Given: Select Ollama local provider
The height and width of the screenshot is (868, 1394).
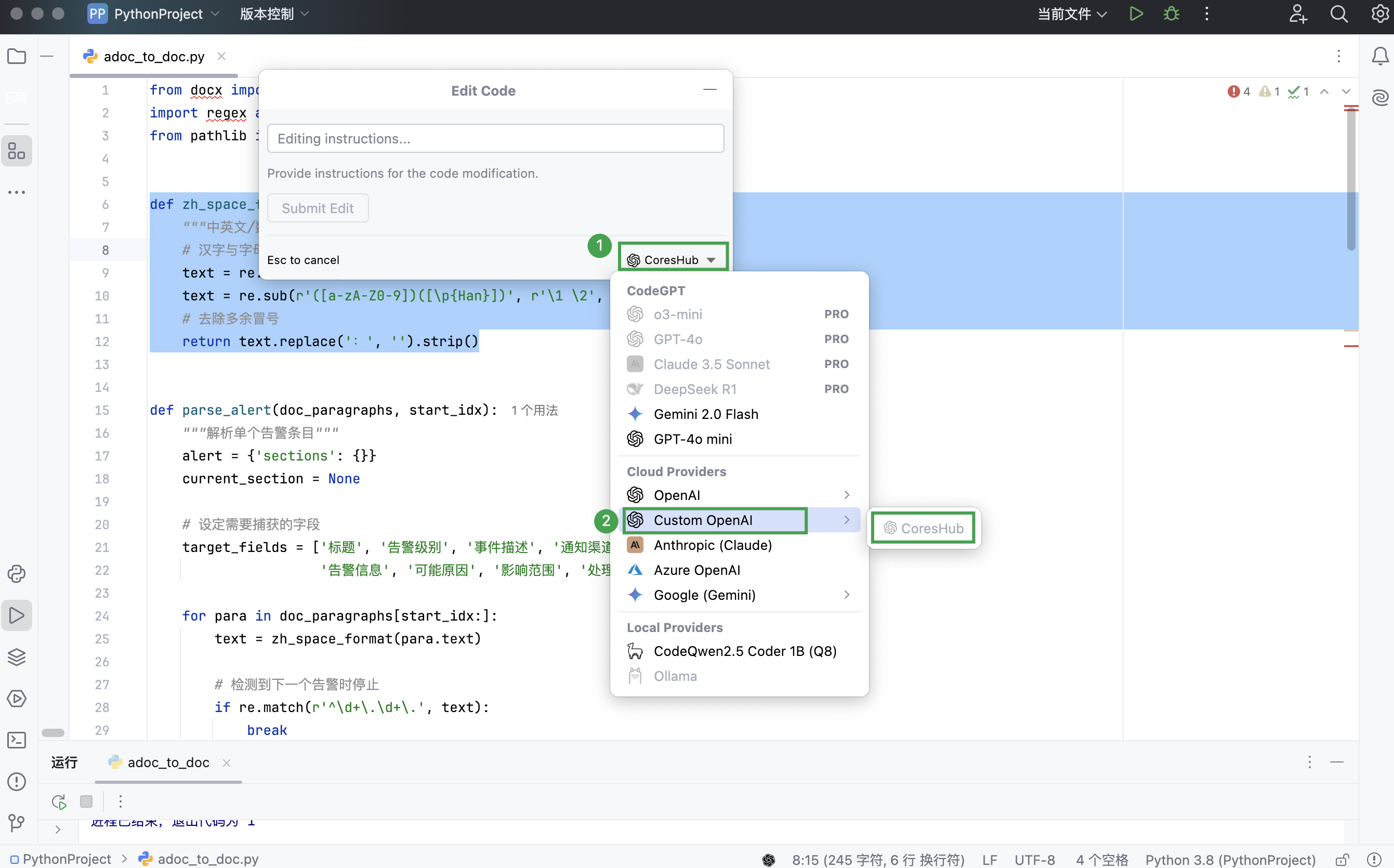Looking at the screenshot, I should click(739, 676).
